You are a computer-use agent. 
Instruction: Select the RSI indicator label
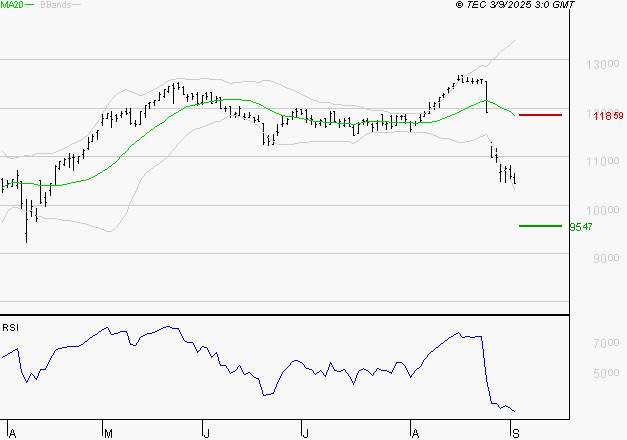pyautogui.click(x=10, y=327)
